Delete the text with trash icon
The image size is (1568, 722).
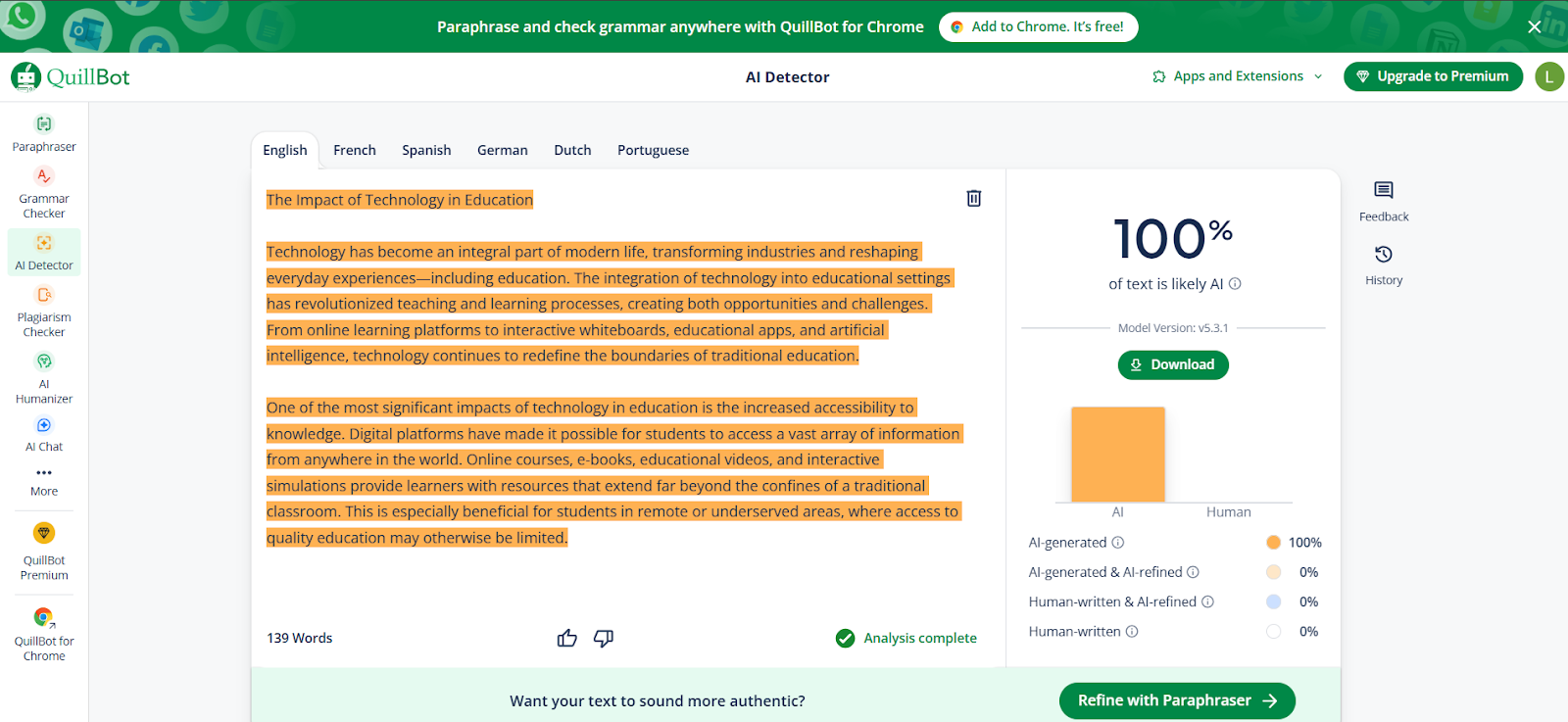pyautogui.click(x=973, y=198)
